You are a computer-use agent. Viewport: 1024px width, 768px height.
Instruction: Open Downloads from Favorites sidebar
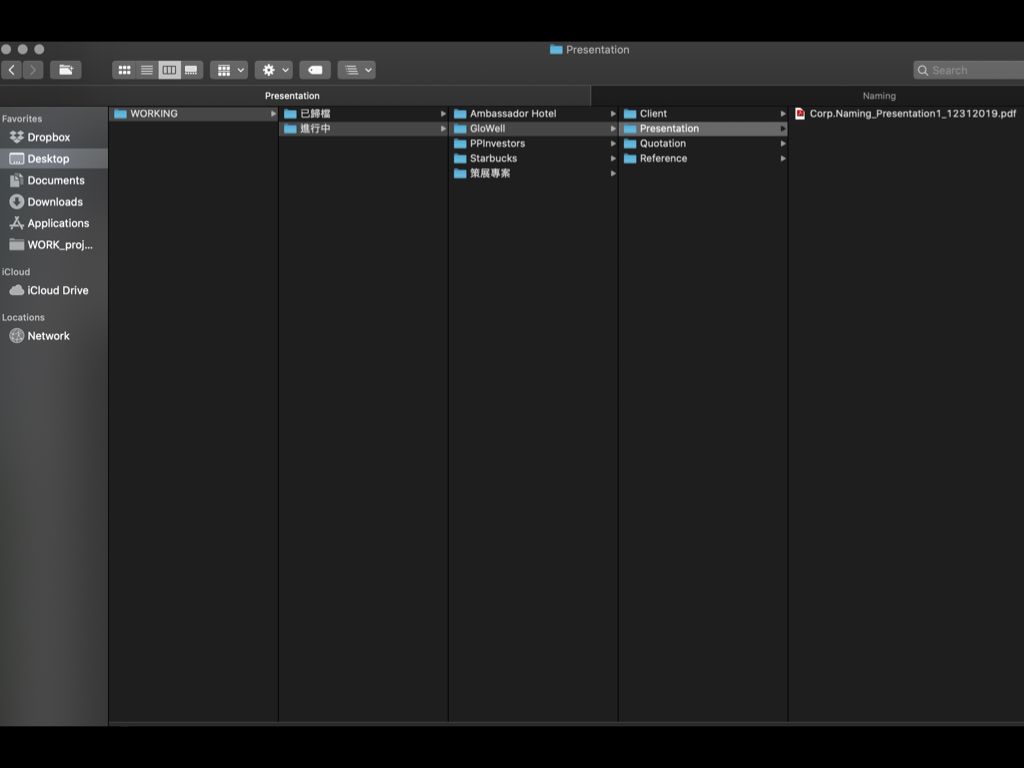[x=55, y=202]
